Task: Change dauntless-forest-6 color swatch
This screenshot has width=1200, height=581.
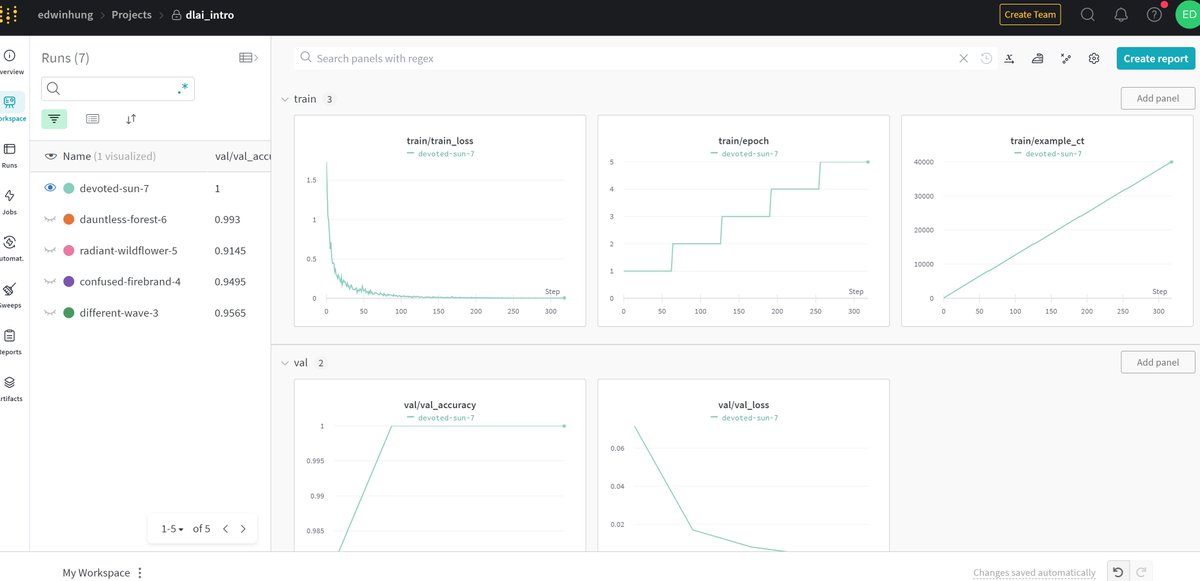Action: point(69,219)
